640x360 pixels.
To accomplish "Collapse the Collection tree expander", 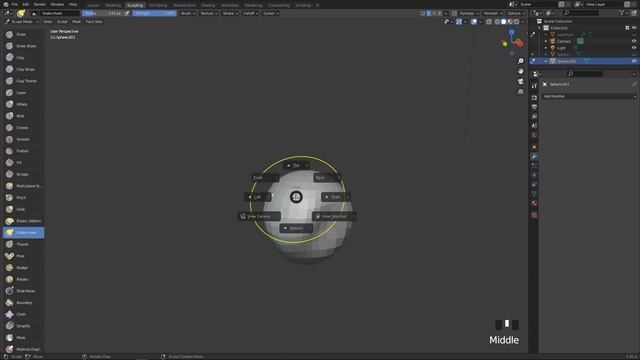I will coord(540,28).
